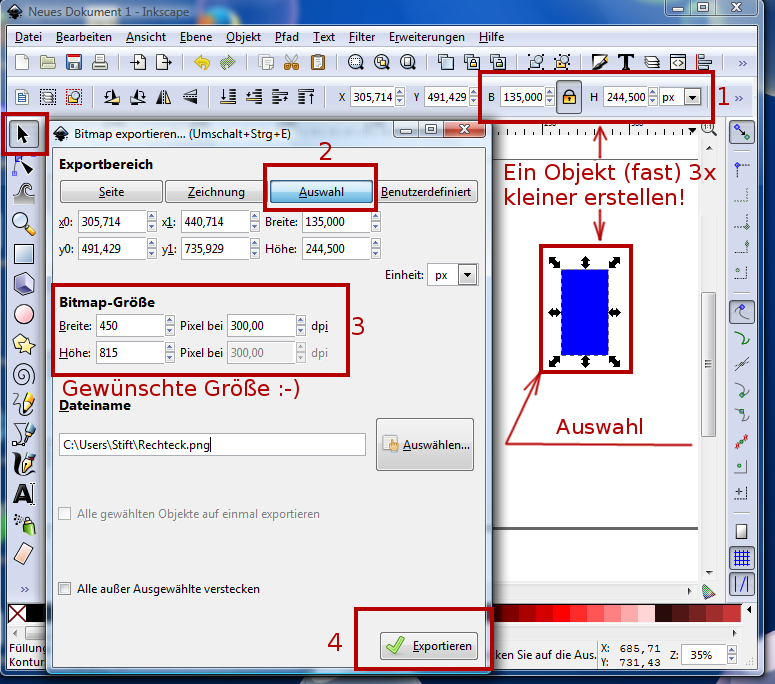The image size is (775, 684).
Task: Open the Datei menu
Action: 28,37
